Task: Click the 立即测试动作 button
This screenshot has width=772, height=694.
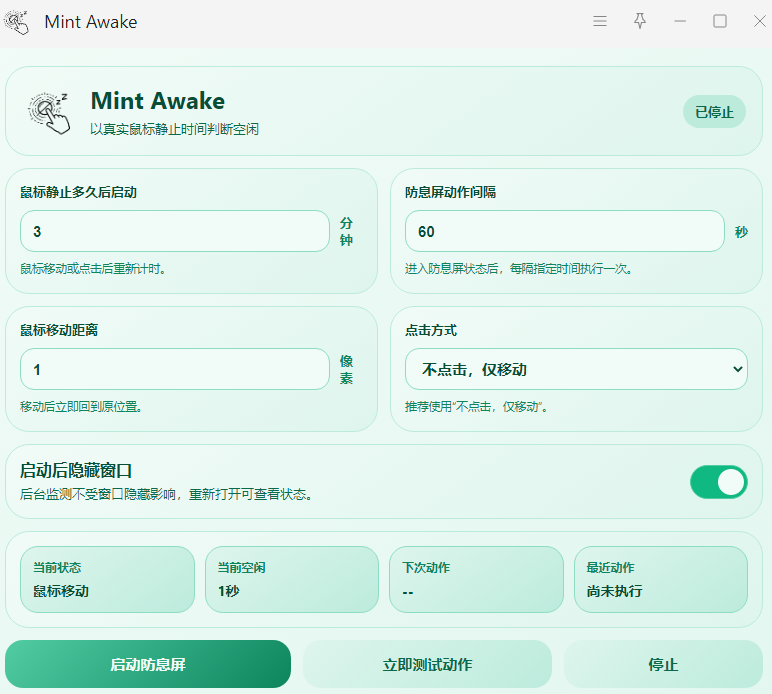Action: point(427,664)
